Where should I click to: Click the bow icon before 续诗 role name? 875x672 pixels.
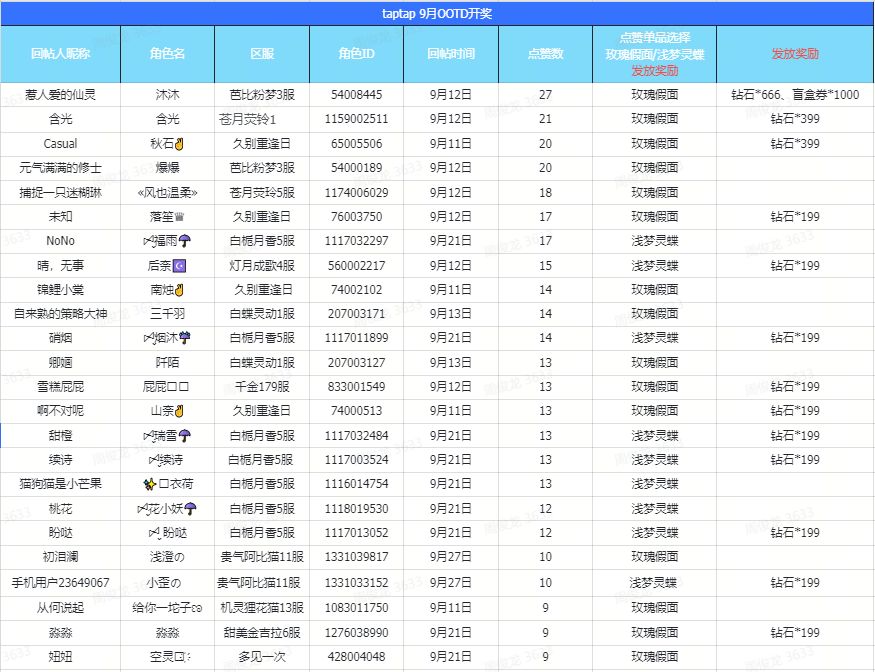pos(155,460)
